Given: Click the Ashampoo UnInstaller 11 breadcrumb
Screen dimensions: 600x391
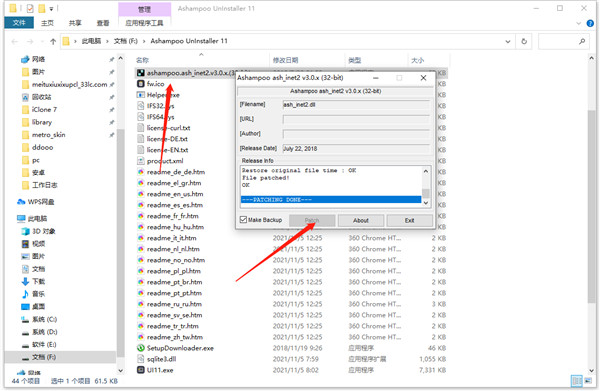Looking at the screenshot, I should click(189, 41).
